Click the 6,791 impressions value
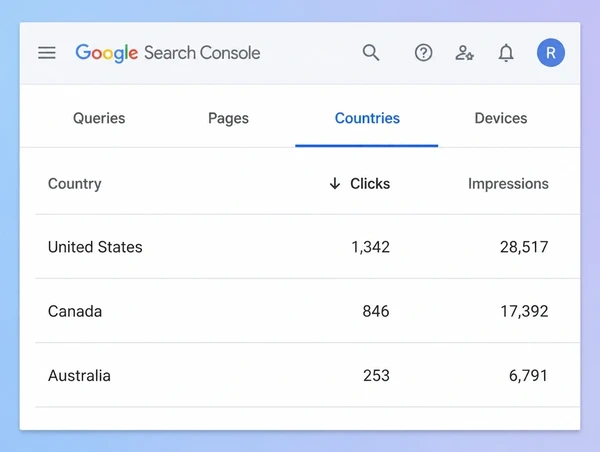The height and width of the screenshot is (452, 600). pos(528,376)
